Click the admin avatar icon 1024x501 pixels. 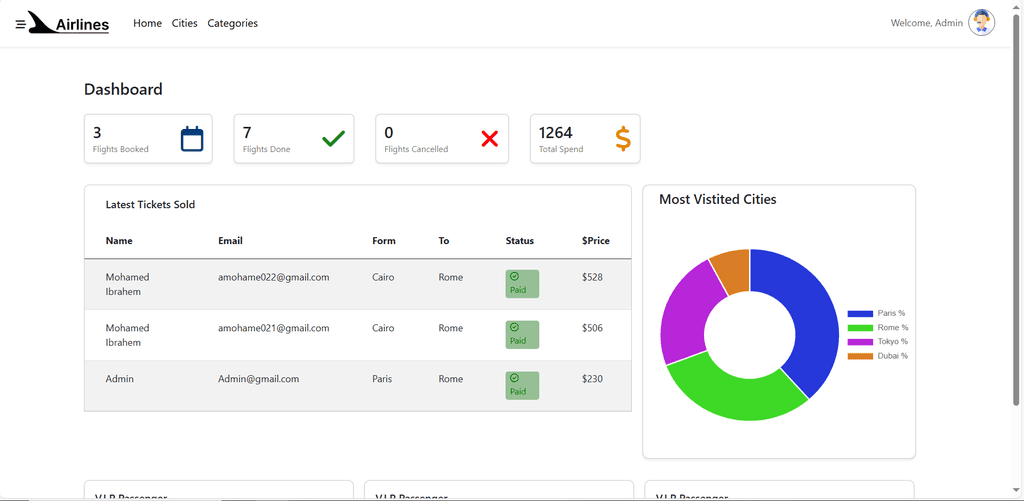point(981,23)
